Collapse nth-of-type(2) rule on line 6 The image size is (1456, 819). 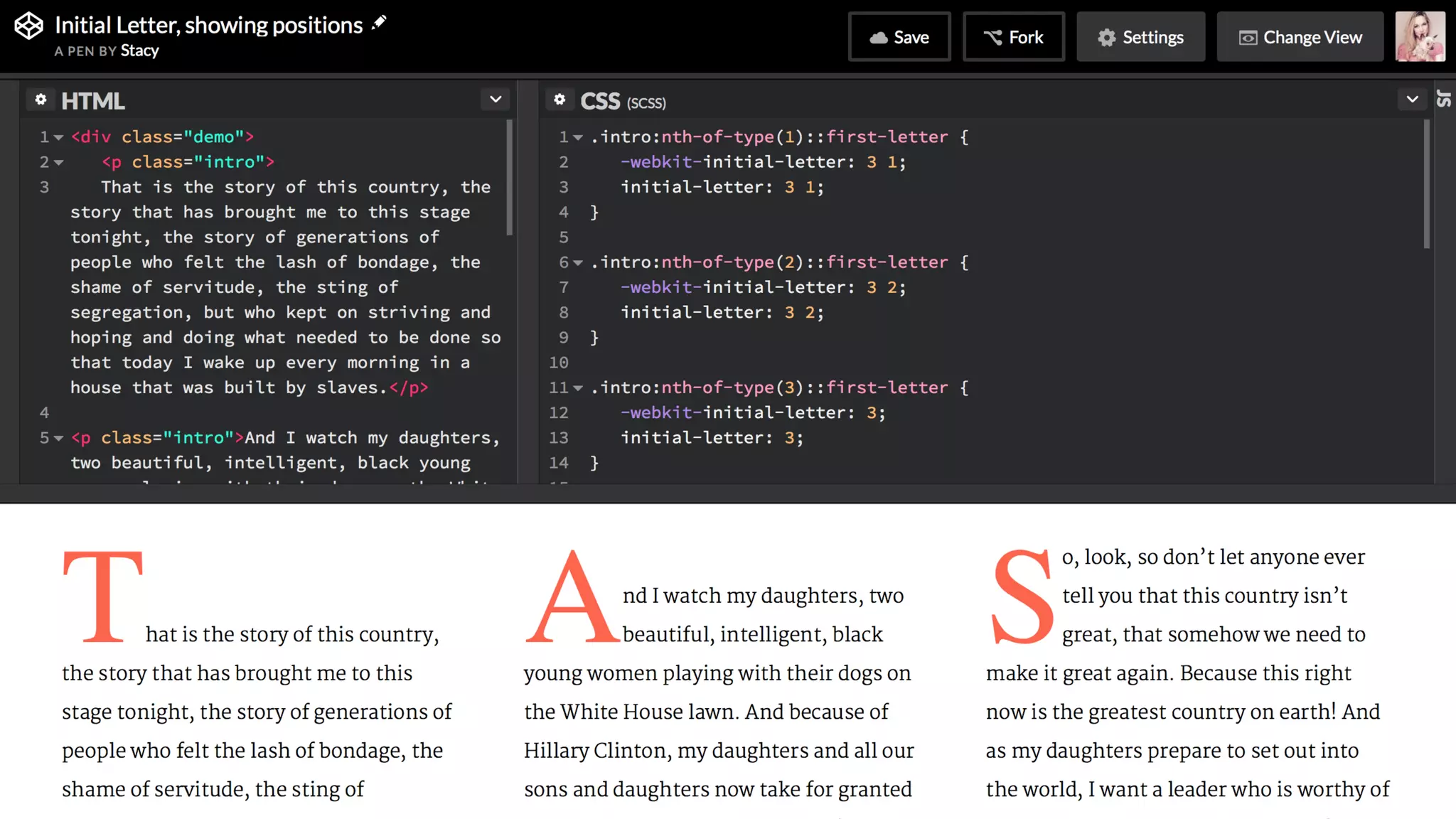tap(578, 263)
